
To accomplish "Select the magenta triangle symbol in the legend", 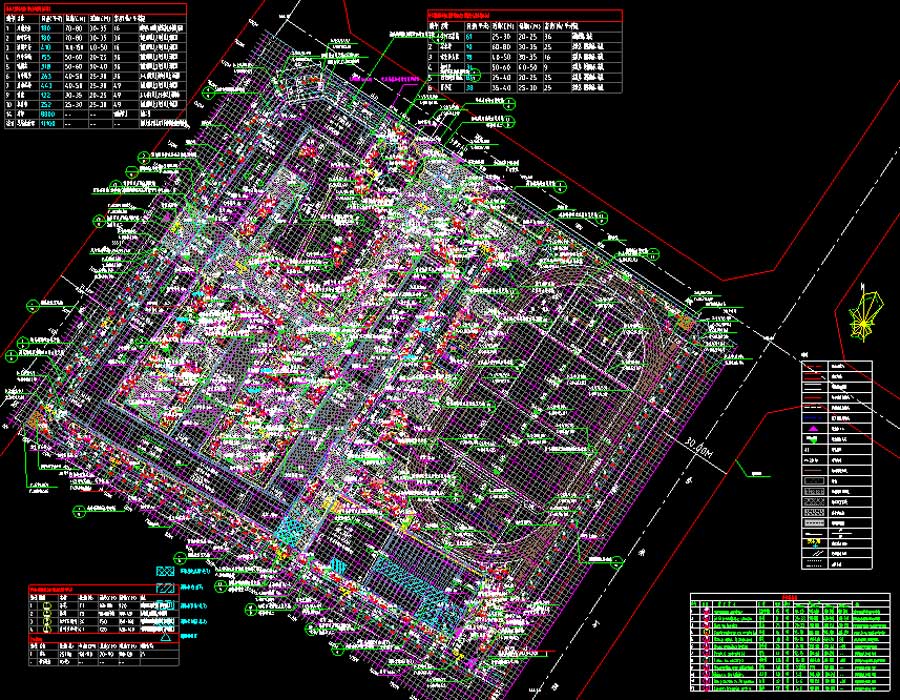I will pos(813,429).
